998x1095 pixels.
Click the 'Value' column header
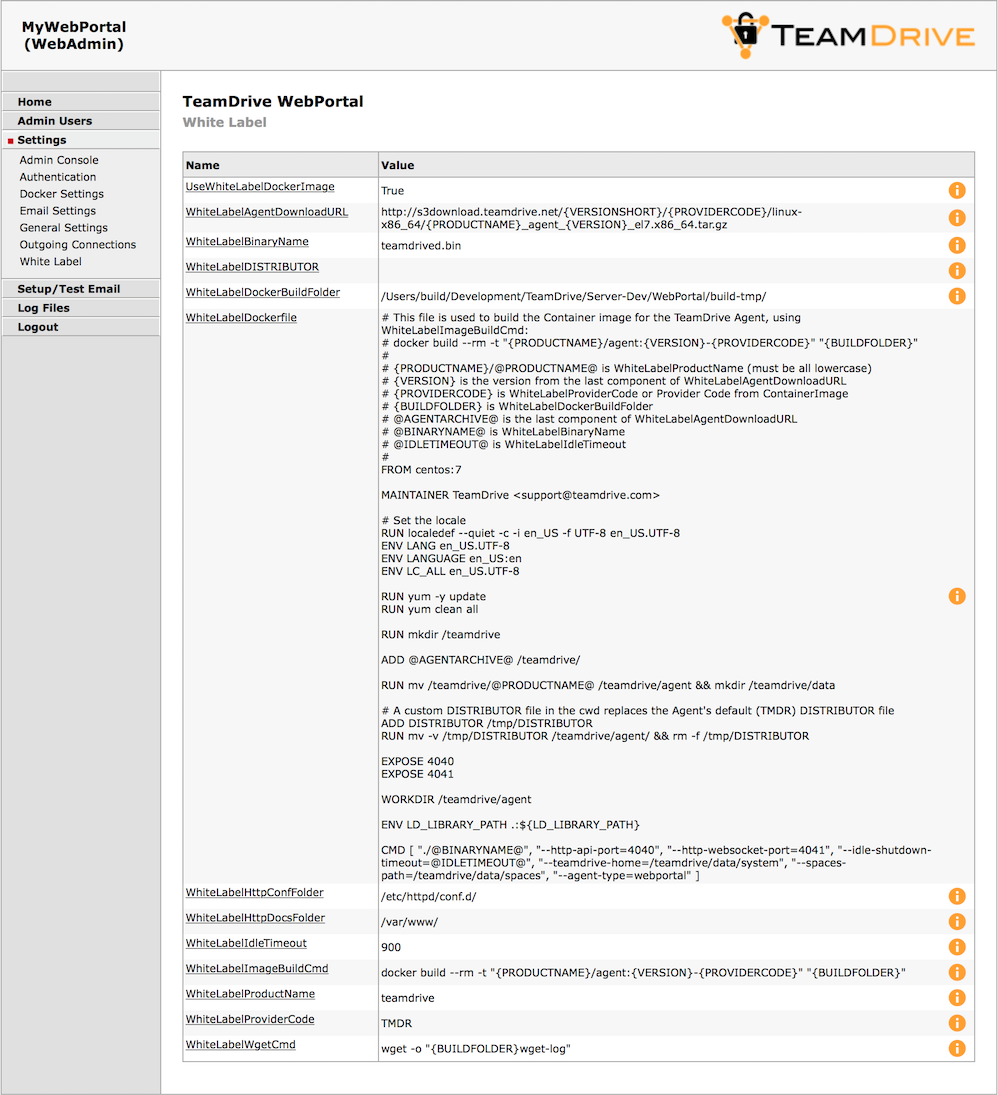pyautogui.click(x=397, y=166)
